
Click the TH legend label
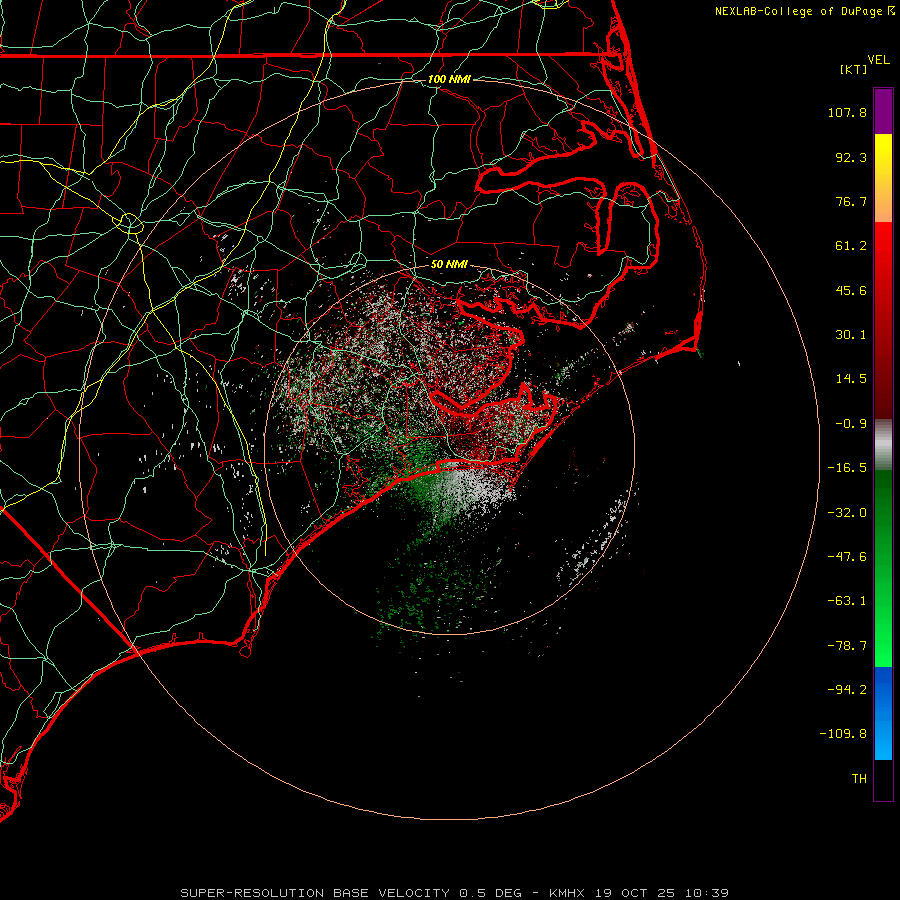859,778
